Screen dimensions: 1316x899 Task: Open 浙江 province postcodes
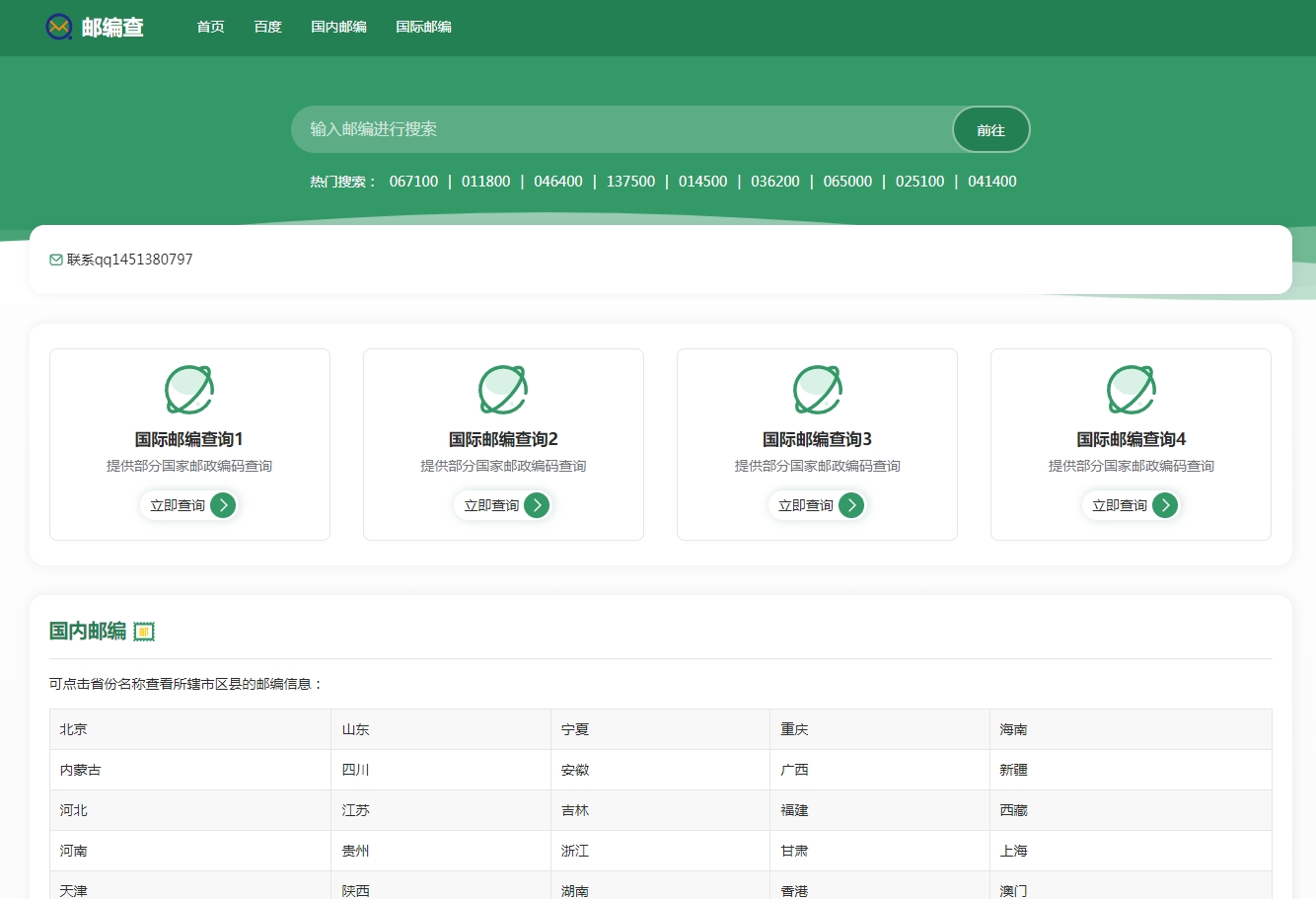point(575,851)
